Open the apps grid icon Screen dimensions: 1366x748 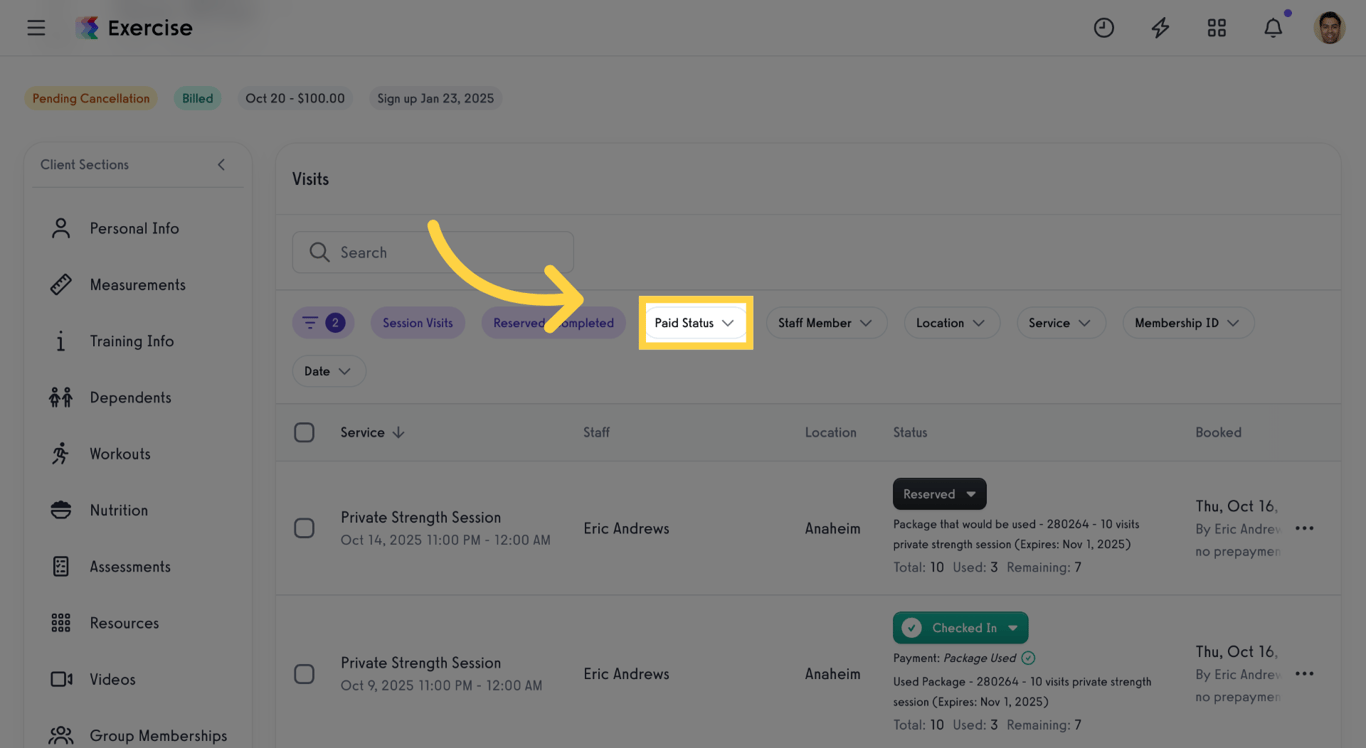(x=1216, y=27)
